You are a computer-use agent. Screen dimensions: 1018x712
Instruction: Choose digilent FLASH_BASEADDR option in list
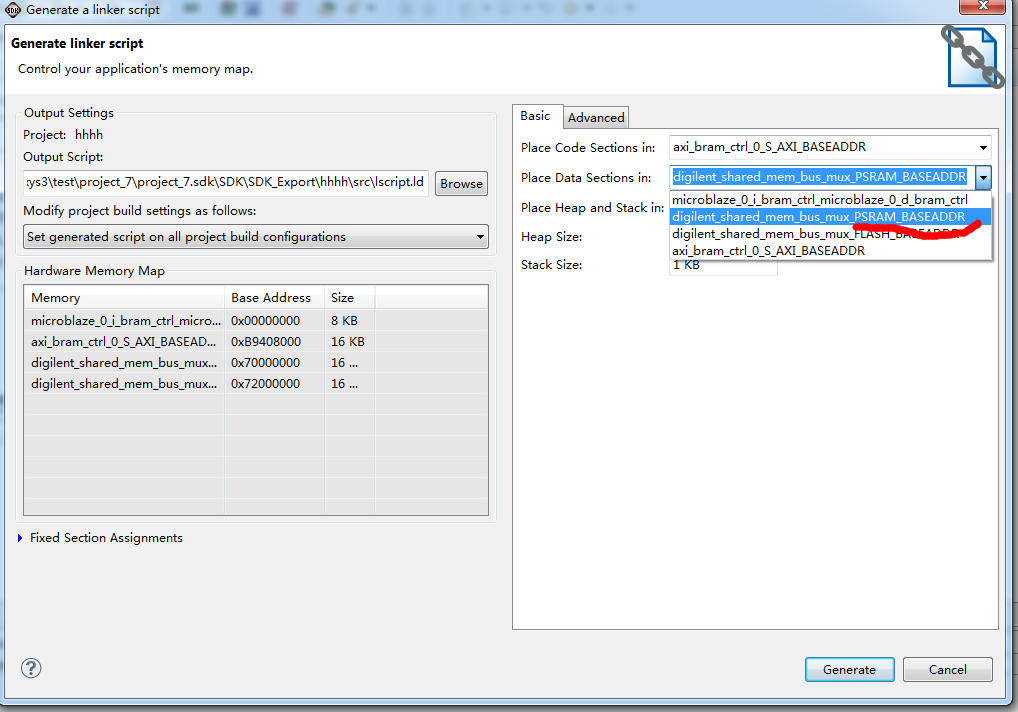point(830,234)
